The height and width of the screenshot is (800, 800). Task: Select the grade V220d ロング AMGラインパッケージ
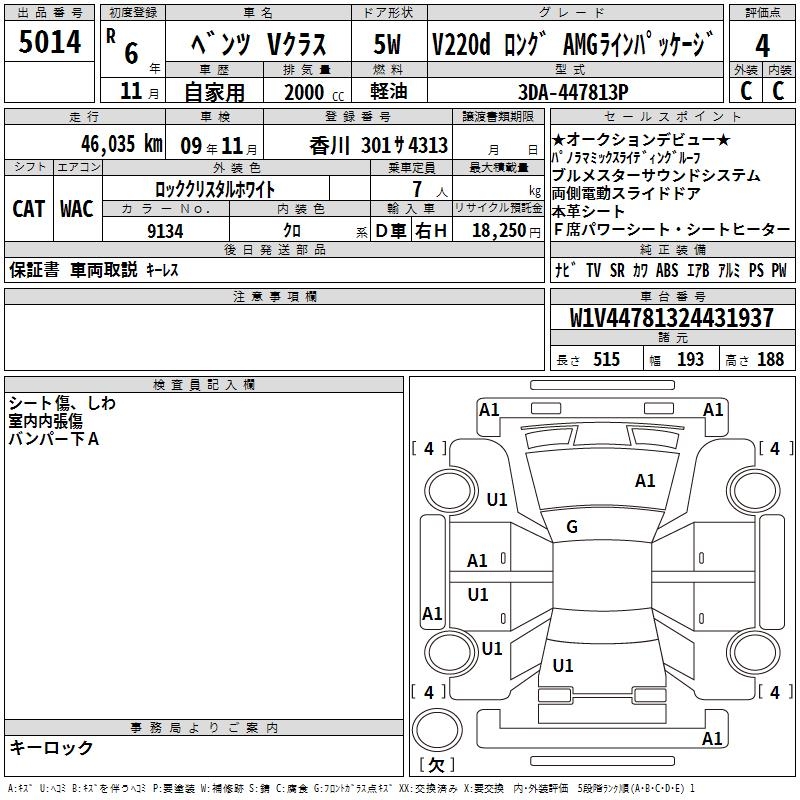click(573, 45)
